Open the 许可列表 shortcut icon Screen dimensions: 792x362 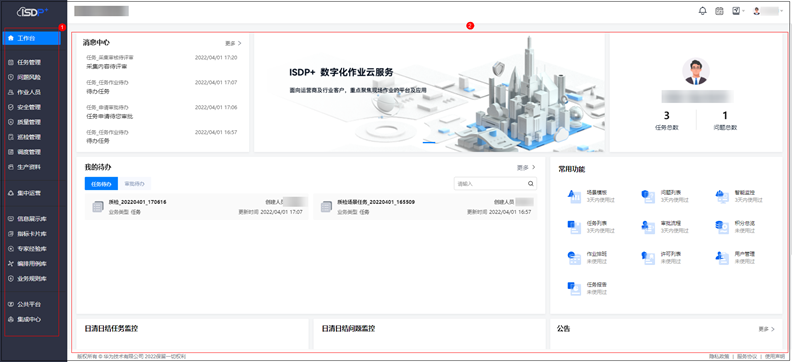point(648,257)
